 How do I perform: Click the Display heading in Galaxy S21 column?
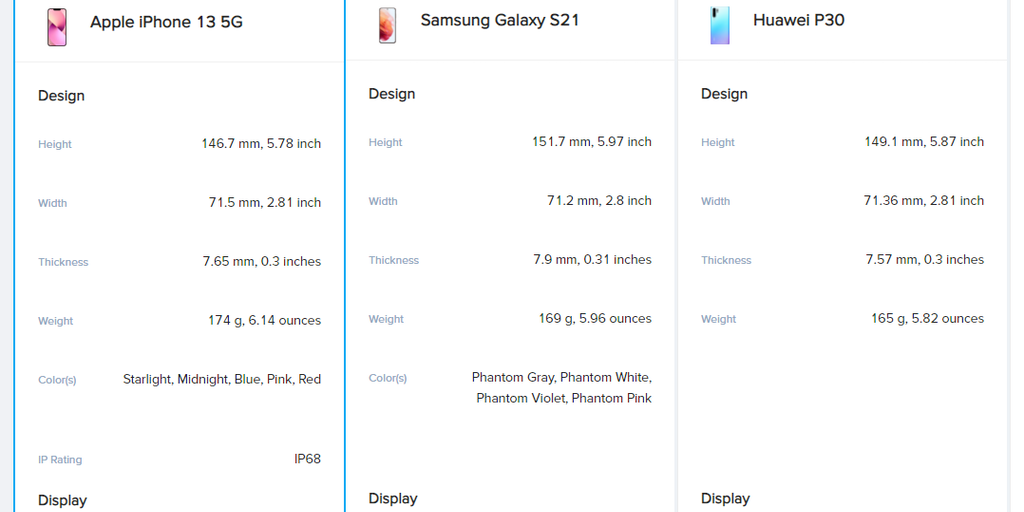(x=393, y=498)
